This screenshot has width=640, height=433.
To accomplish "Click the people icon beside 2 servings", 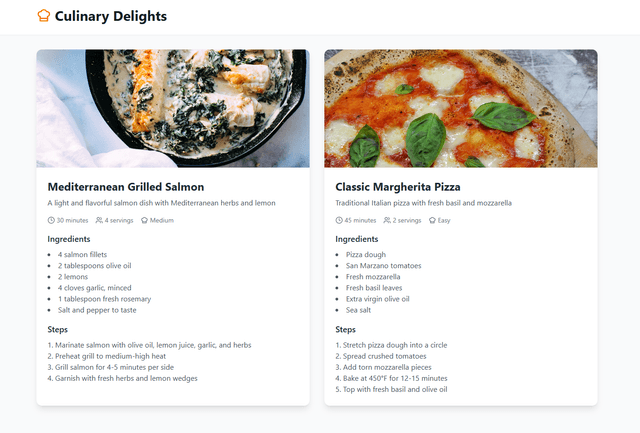I will (x=387, y=220).
